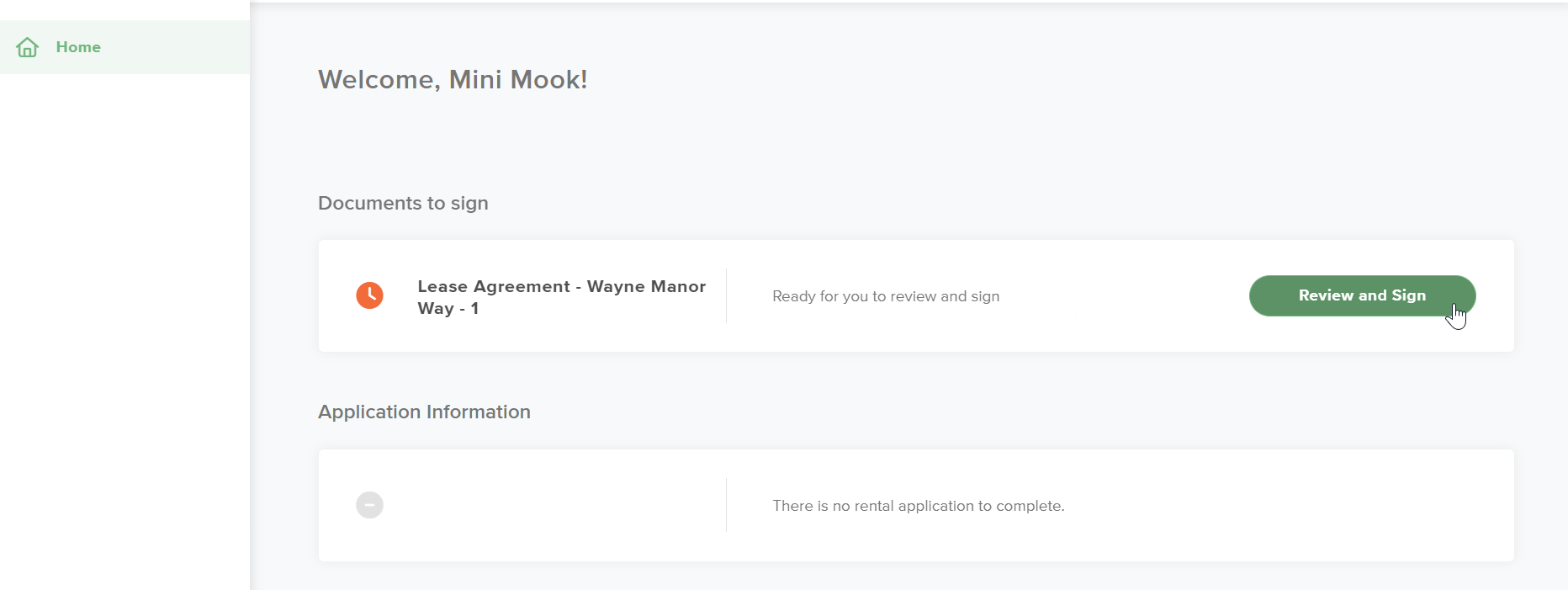Click the divider line in application card

click(x=726, y=505)
